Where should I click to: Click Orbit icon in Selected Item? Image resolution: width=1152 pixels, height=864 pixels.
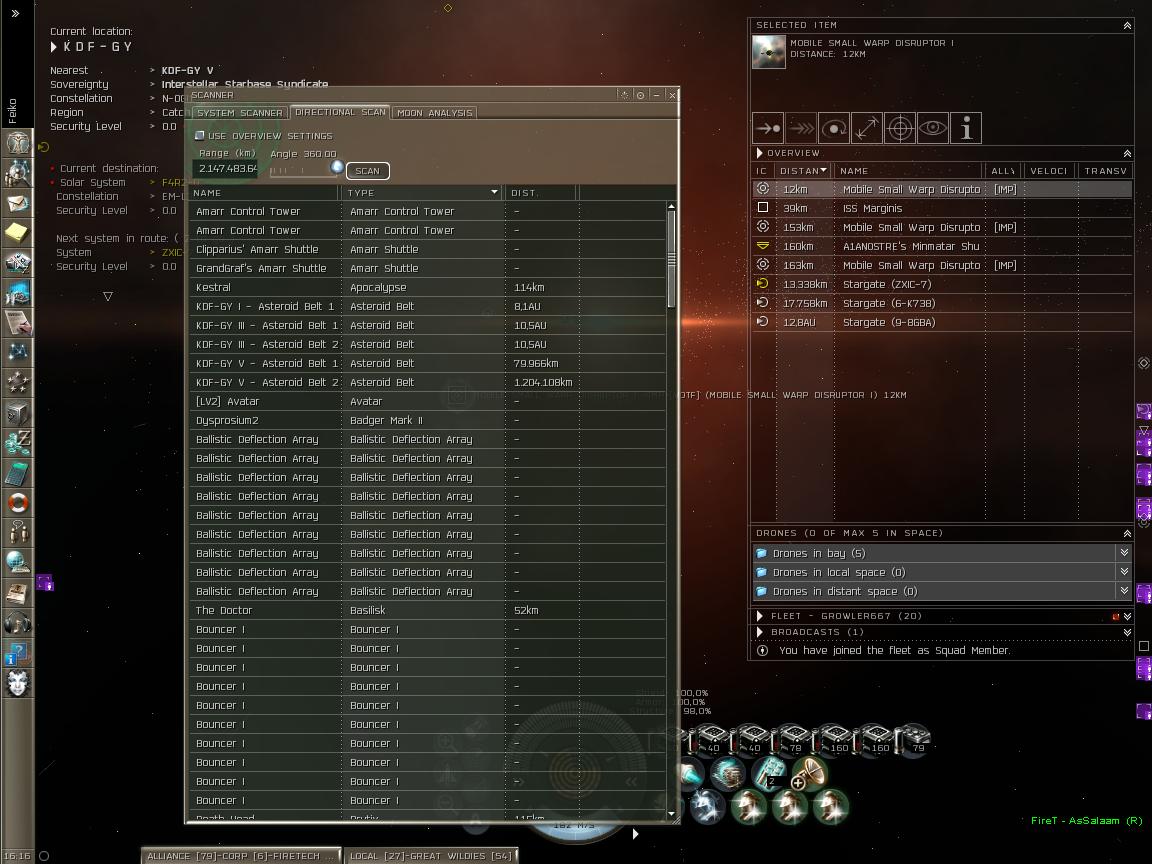(x=835, y=129)
